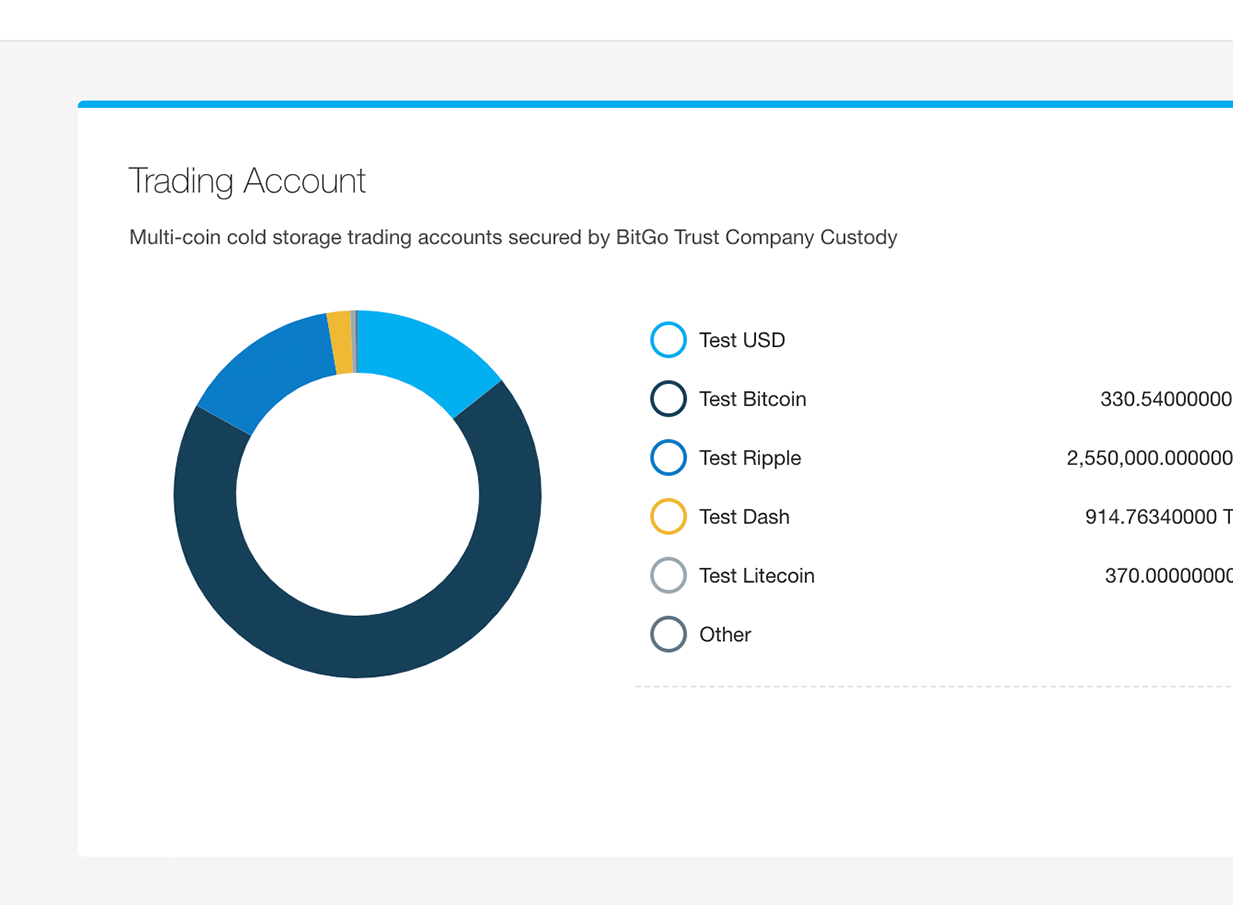This screenshot has height=905, width=1233.
Task: Click the Test Bitcoin label
Action: point(752,399)
